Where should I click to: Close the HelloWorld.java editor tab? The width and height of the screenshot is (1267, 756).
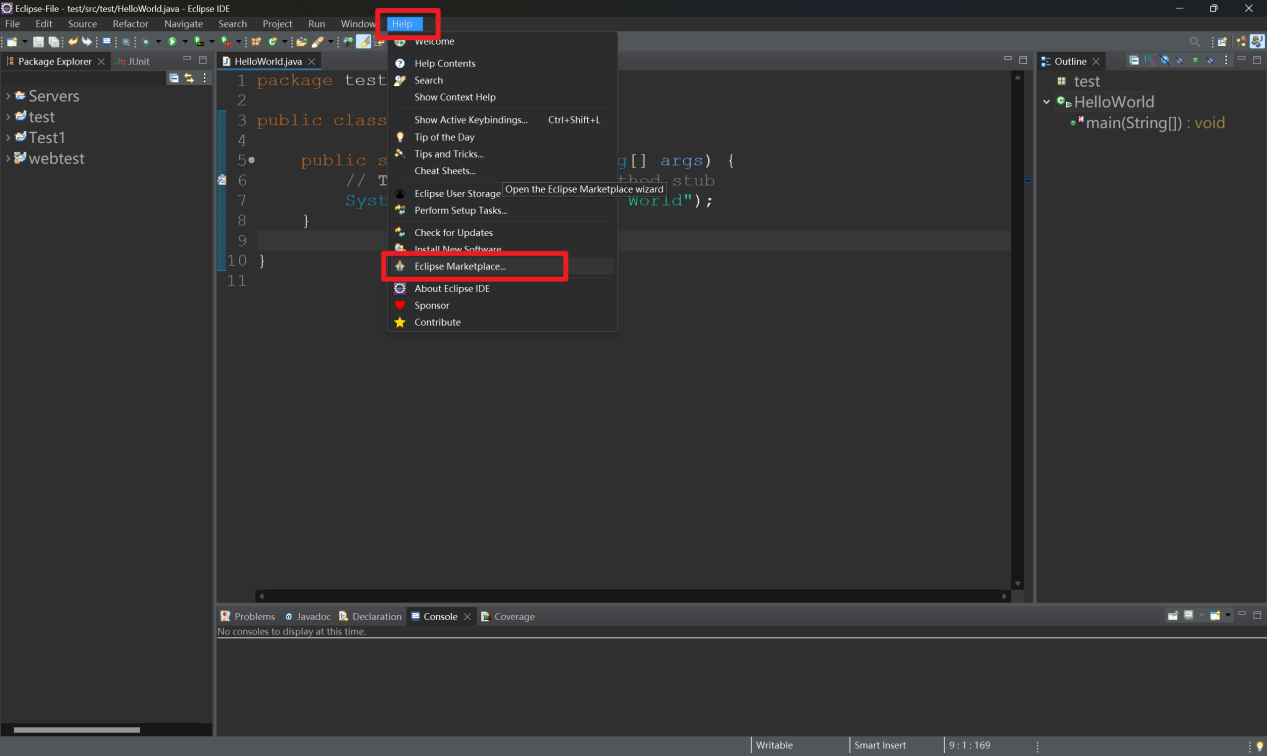[x=311, y=61]
